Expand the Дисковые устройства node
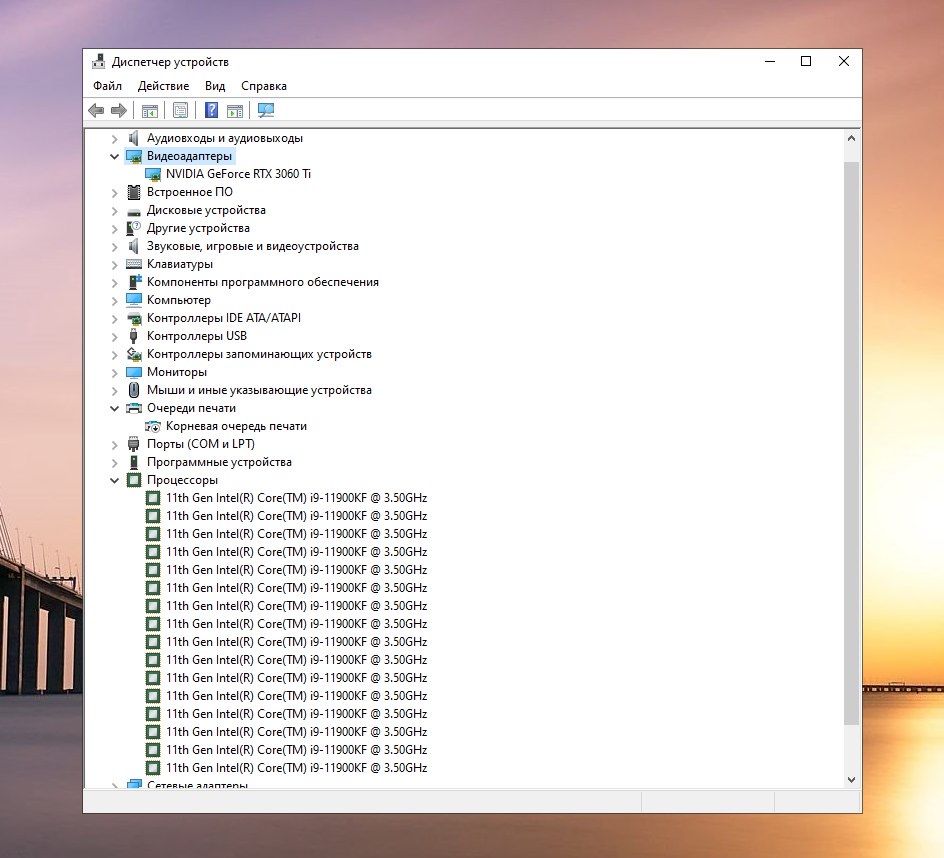The width and height of the screenshot is (944, 858). point(114,211)
